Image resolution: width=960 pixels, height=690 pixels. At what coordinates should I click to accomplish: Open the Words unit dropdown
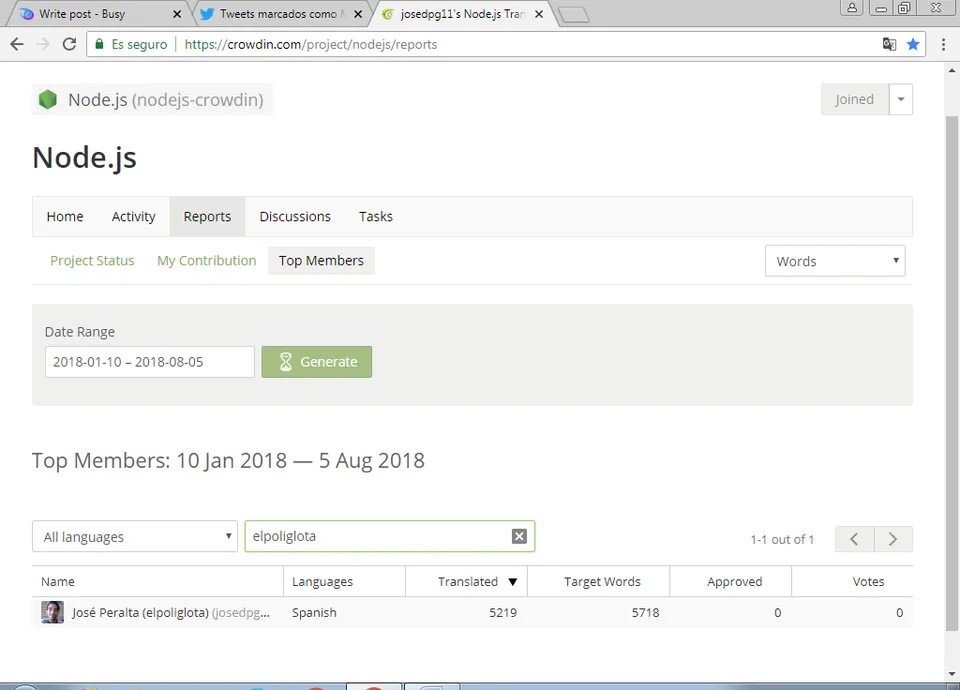click(835, 261)
